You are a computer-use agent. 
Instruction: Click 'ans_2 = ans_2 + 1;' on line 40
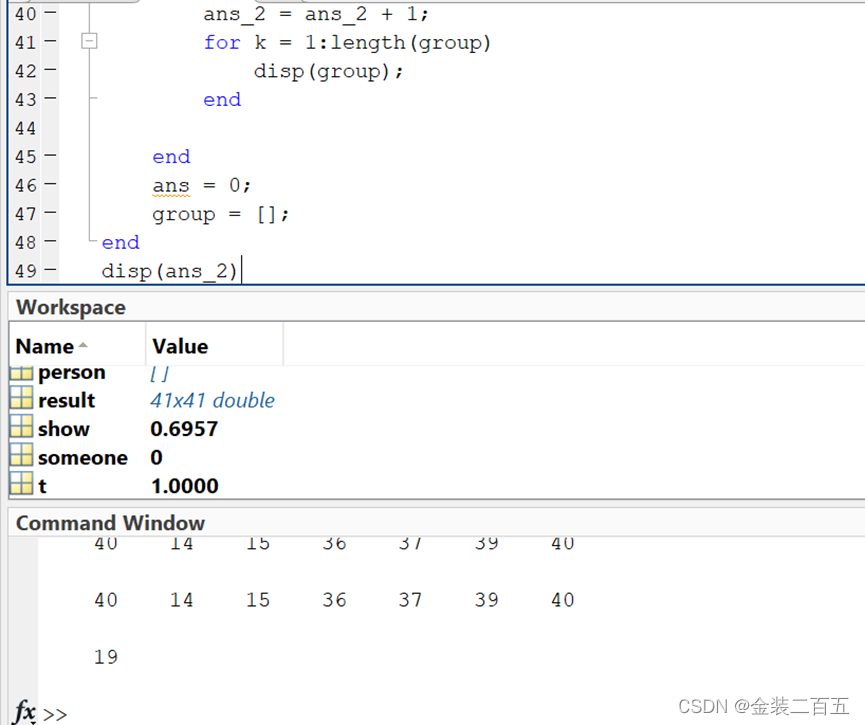pyautogui.click(x=316, y=14)
